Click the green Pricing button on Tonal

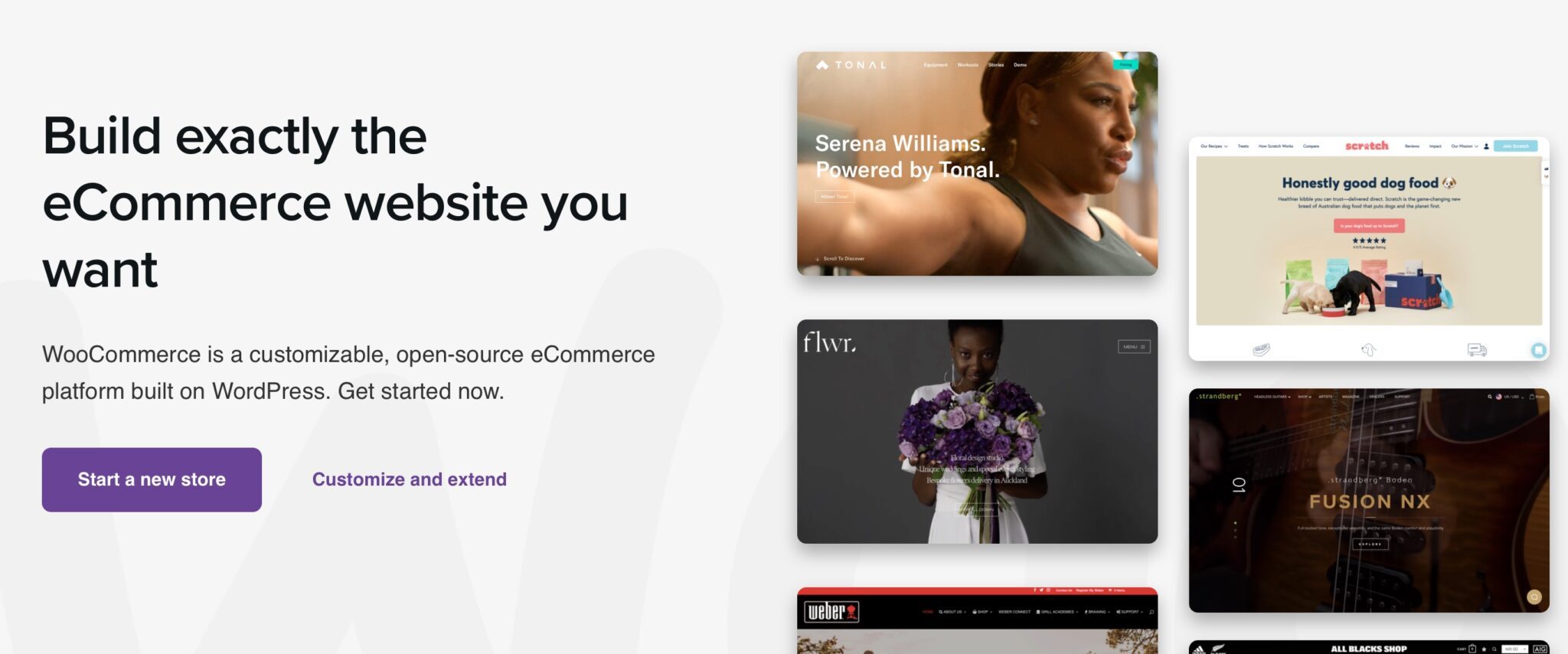point(1125,65)
